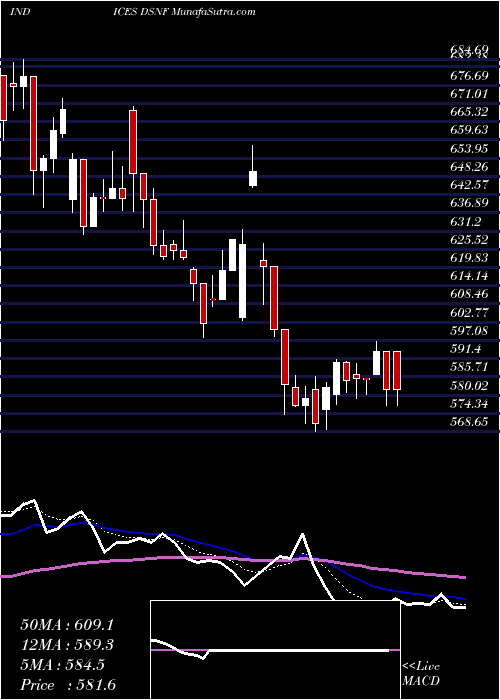Click the isolated white candlestick near 648
Viewport: 500px width, 700px height.
[253, 178]
